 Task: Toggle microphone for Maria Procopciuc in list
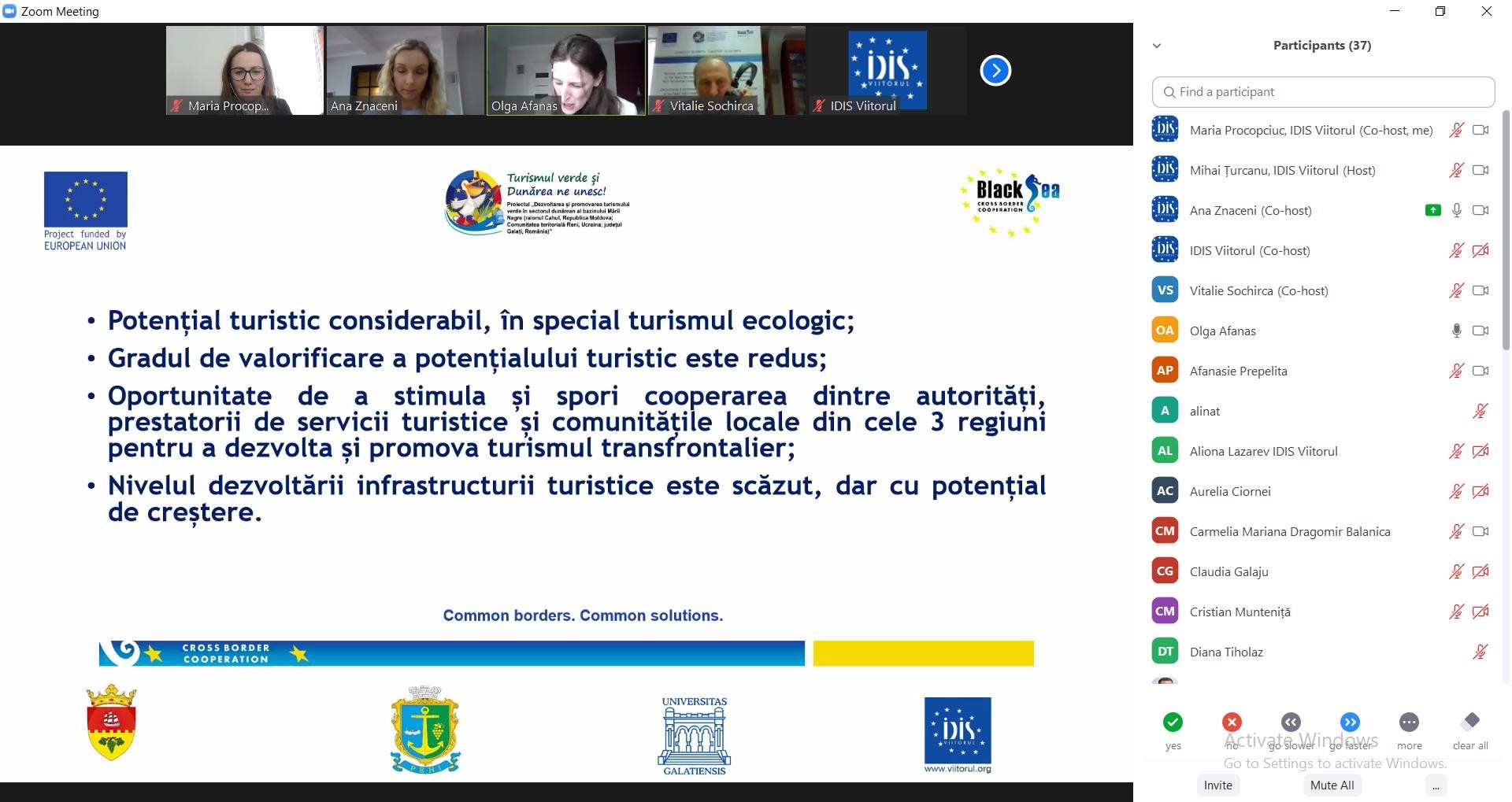1457,131
